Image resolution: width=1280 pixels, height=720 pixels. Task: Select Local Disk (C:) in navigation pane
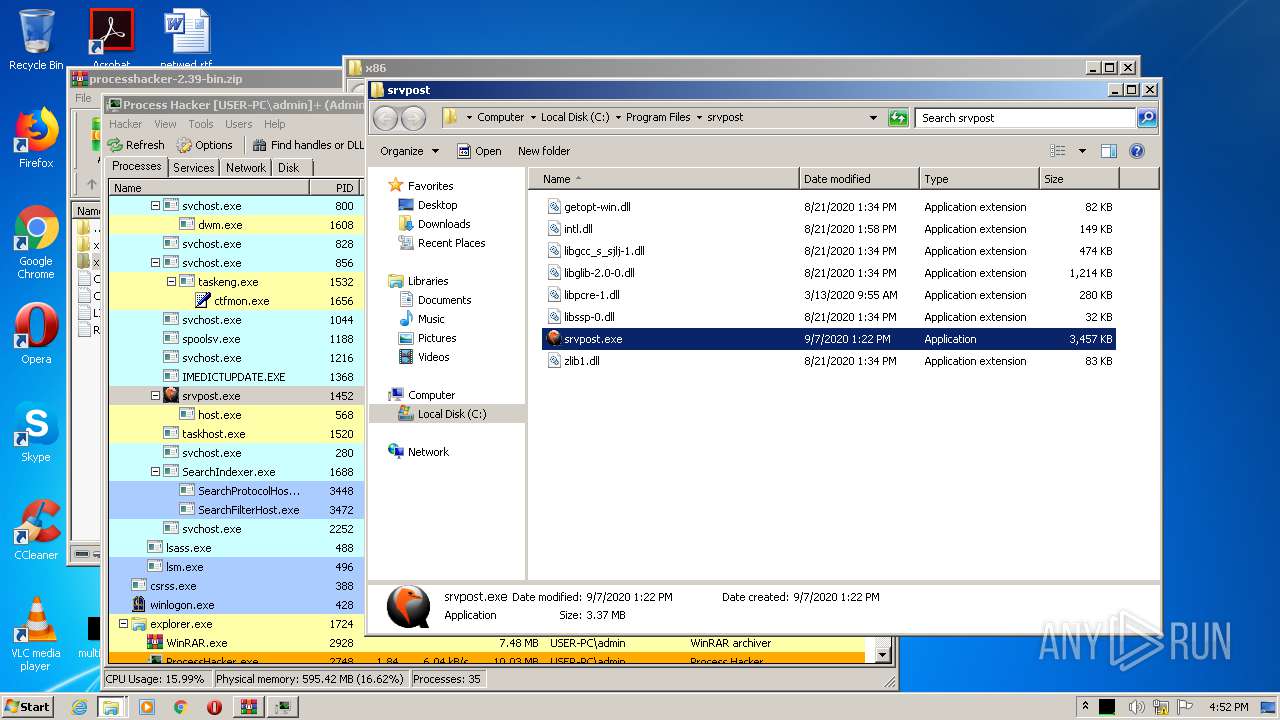[442, 414]
